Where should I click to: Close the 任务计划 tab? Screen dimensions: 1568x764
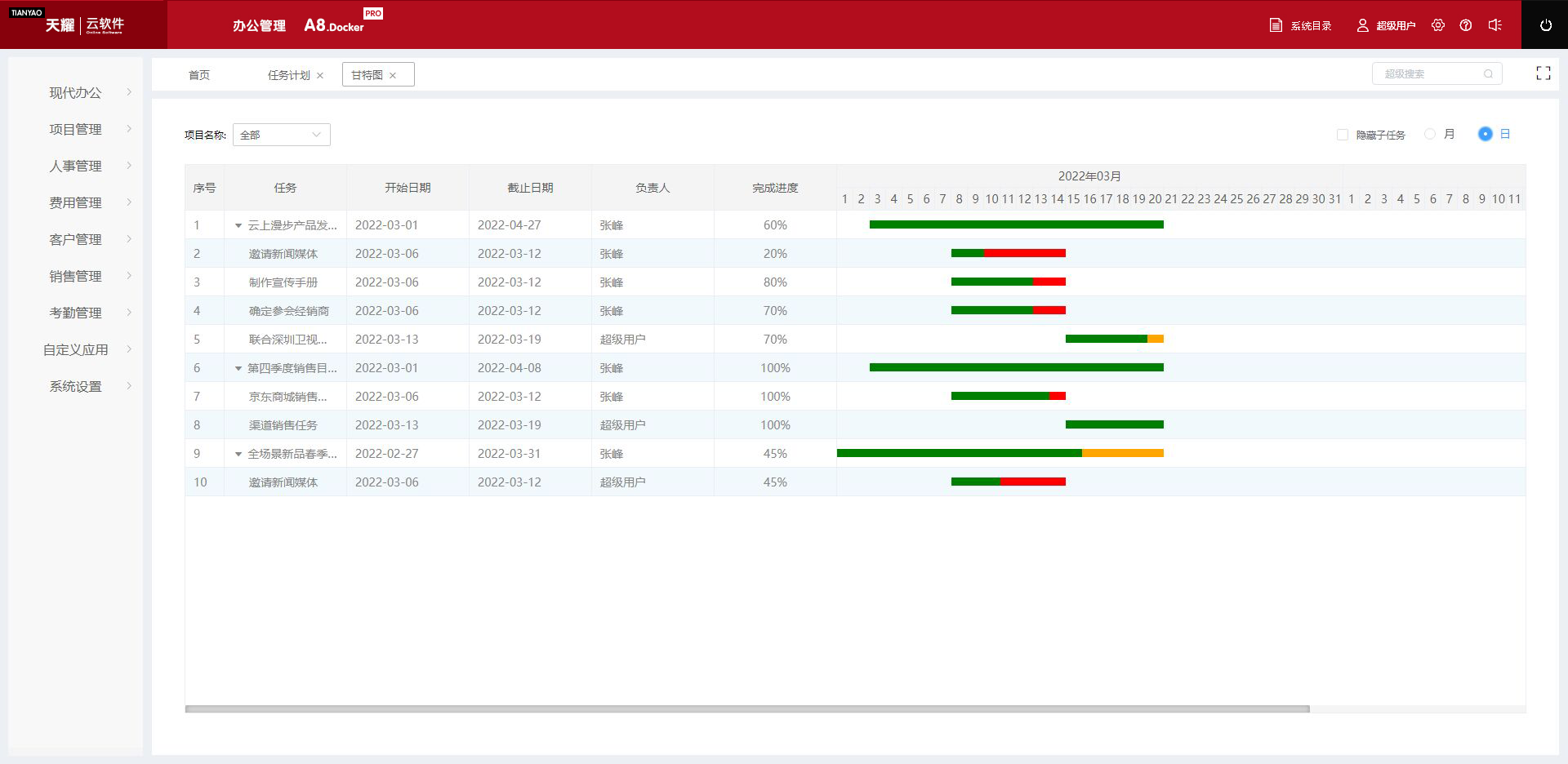[x=320, y=75]
